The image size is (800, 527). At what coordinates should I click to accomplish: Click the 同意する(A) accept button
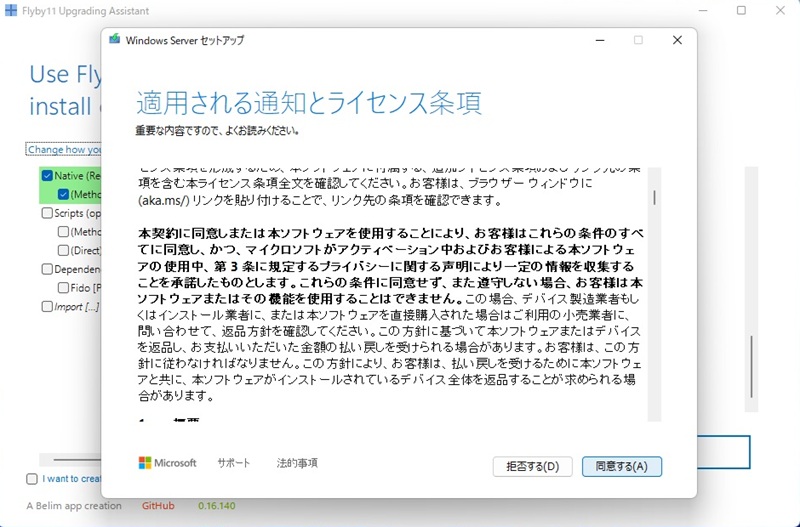(621, 466)
